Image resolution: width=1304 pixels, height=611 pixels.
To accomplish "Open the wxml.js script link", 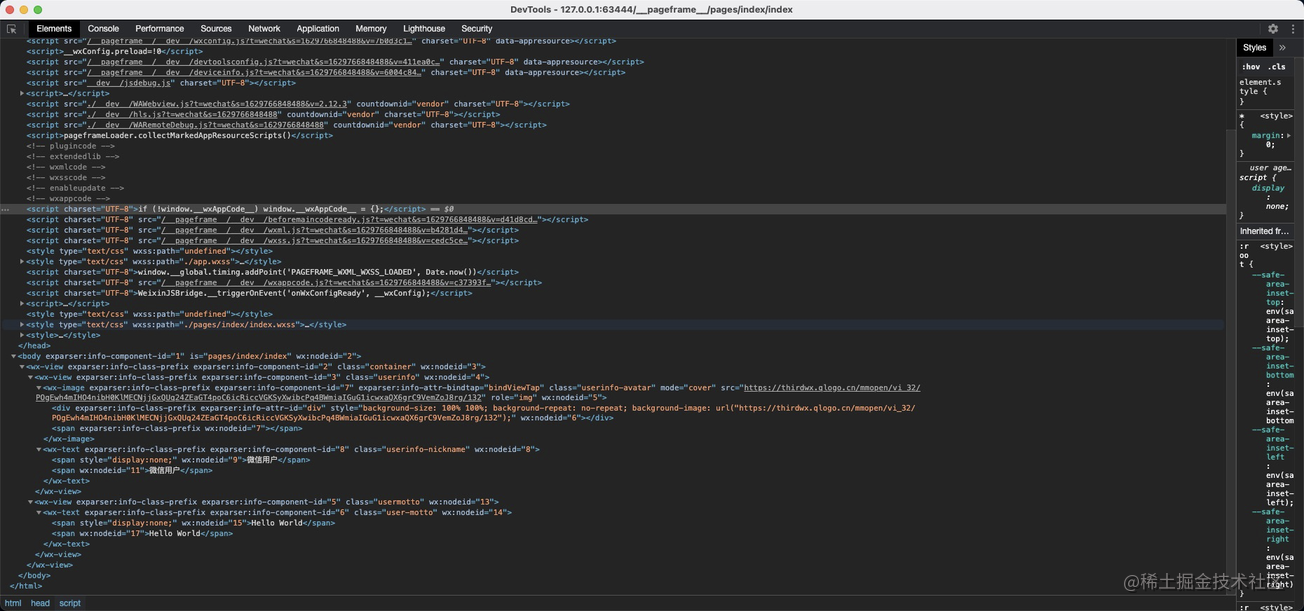I will (x=315, y=230).
